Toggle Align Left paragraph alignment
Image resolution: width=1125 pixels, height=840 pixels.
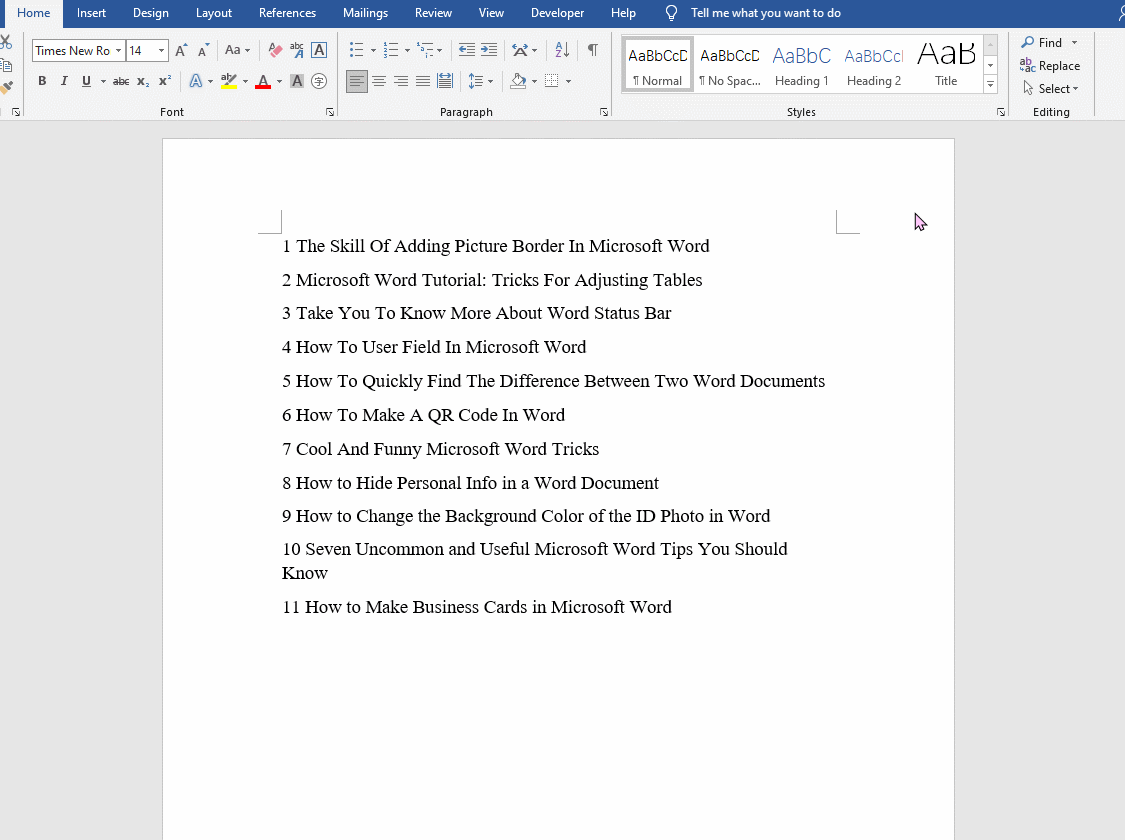tap(357, 81)
